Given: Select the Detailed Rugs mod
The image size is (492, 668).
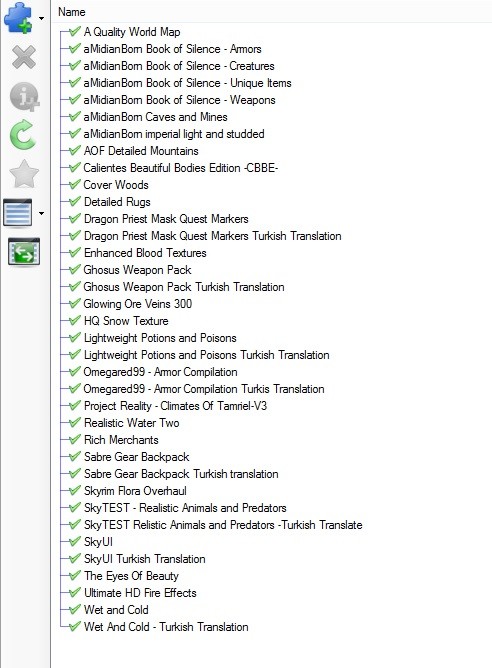Looking at the screenshot, I should (117, 202).
